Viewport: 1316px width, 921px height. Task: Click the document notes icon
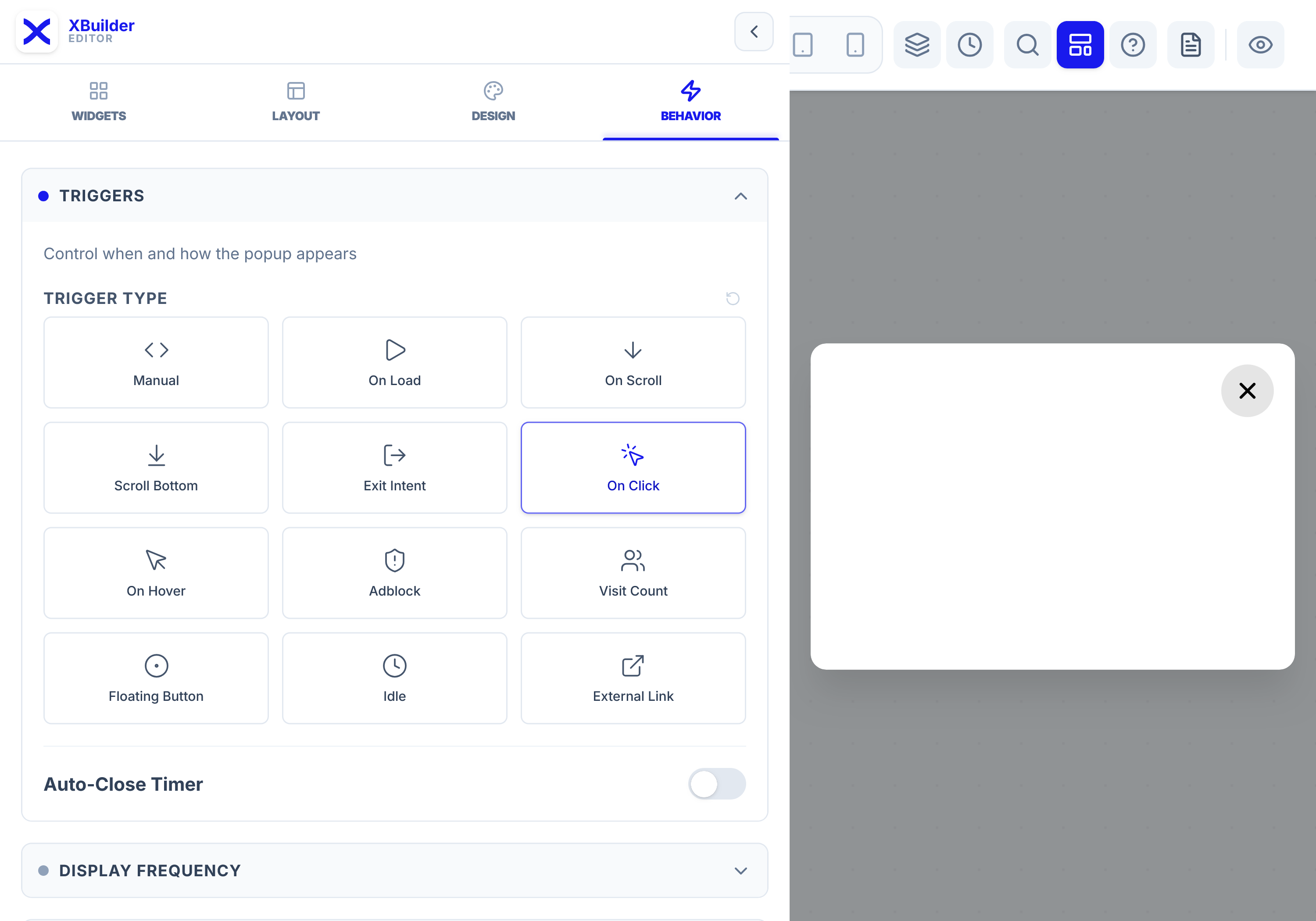click(x=1191, y=45)
